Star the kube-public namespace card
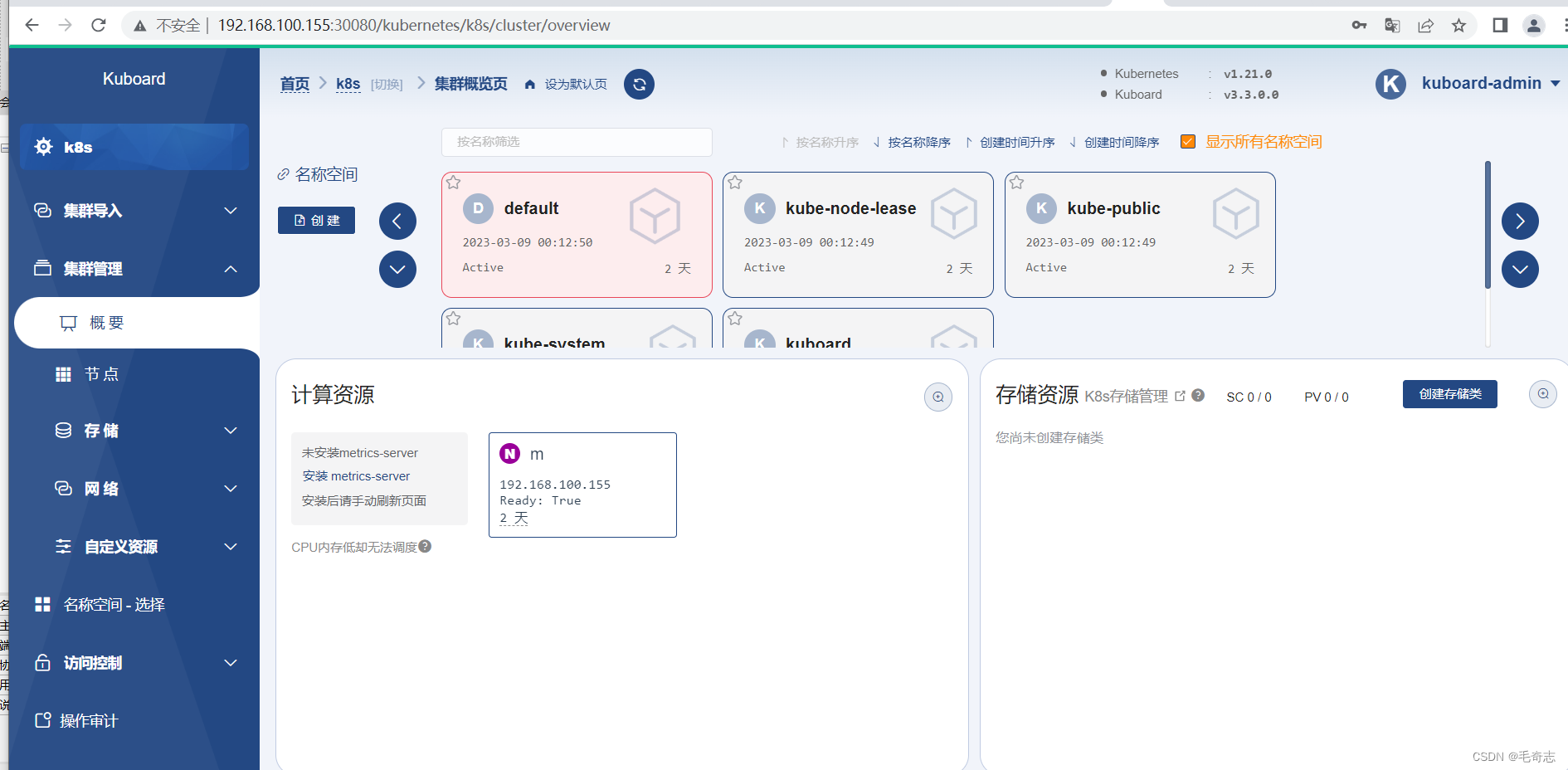The image size is (1568, 770). (x=1016, y=183)
